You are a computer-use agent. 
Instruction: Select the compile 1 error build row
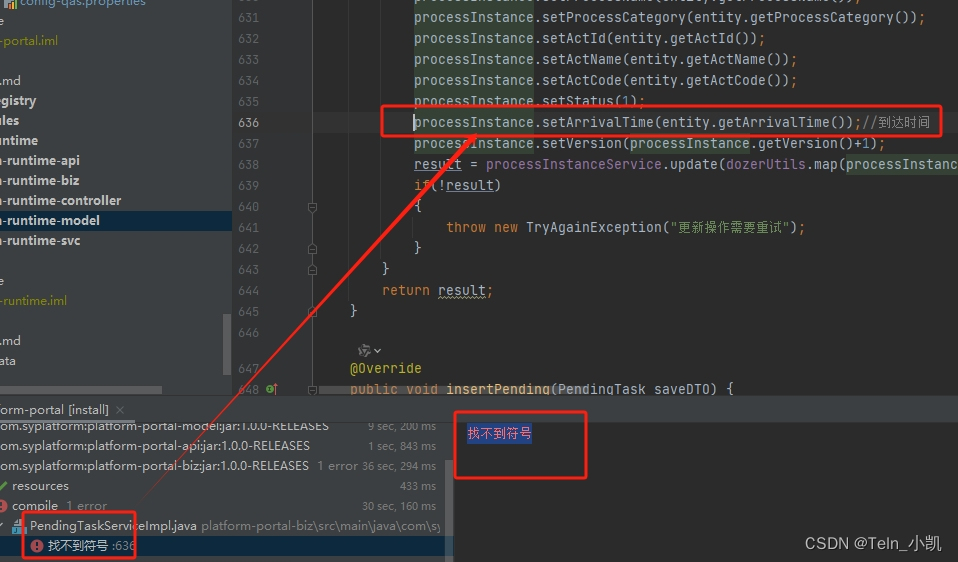[221, 506]
